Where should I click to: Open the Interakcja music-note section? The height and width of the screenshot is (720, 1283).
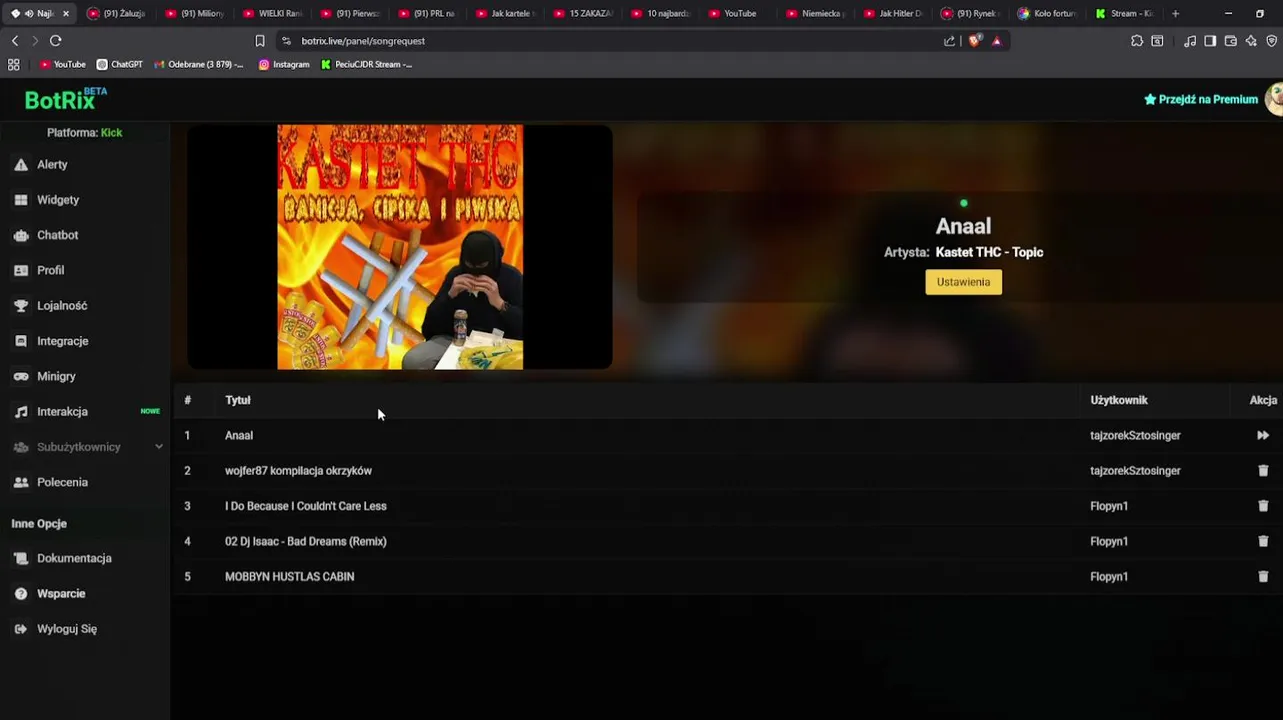click(62, 412)
